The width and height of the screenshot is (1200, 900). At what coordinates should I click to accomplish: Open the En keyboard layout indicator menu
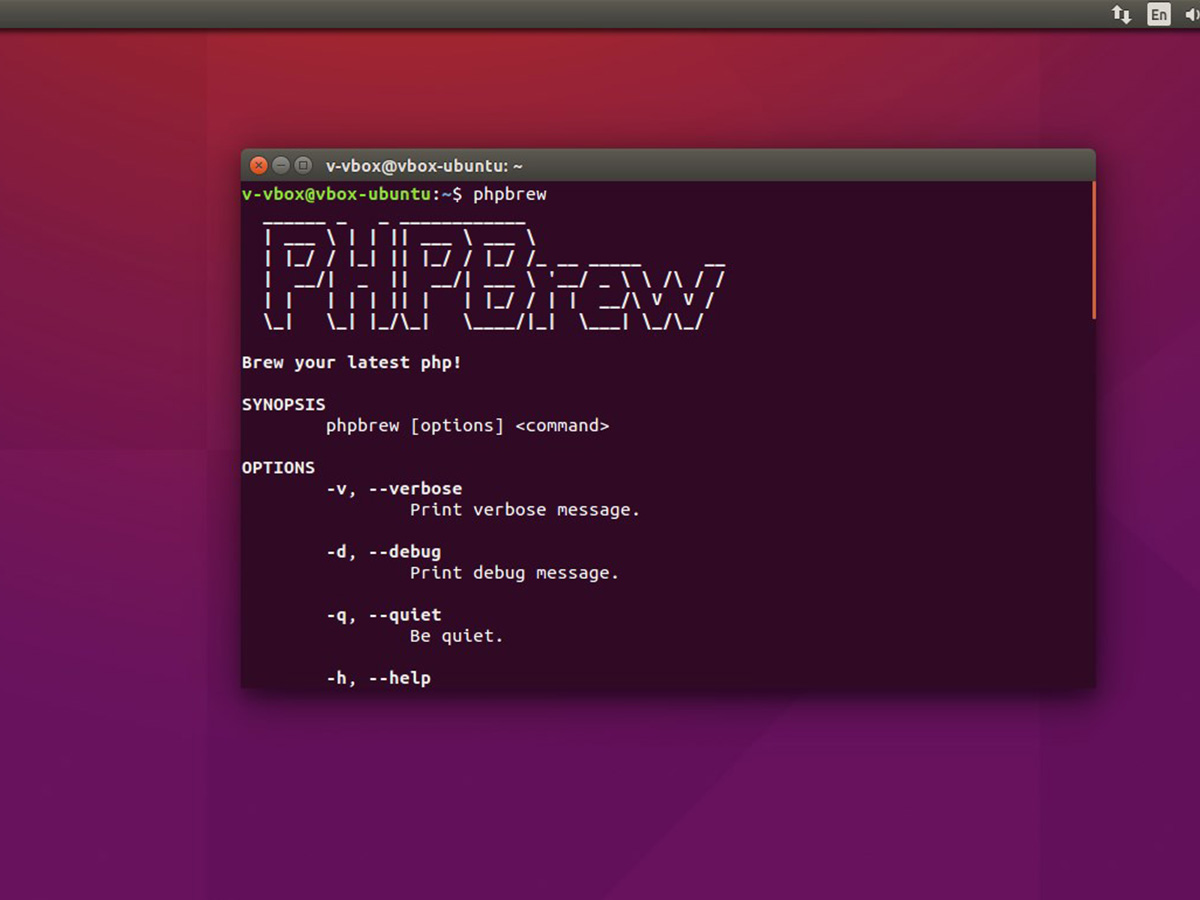(1159, 14)
